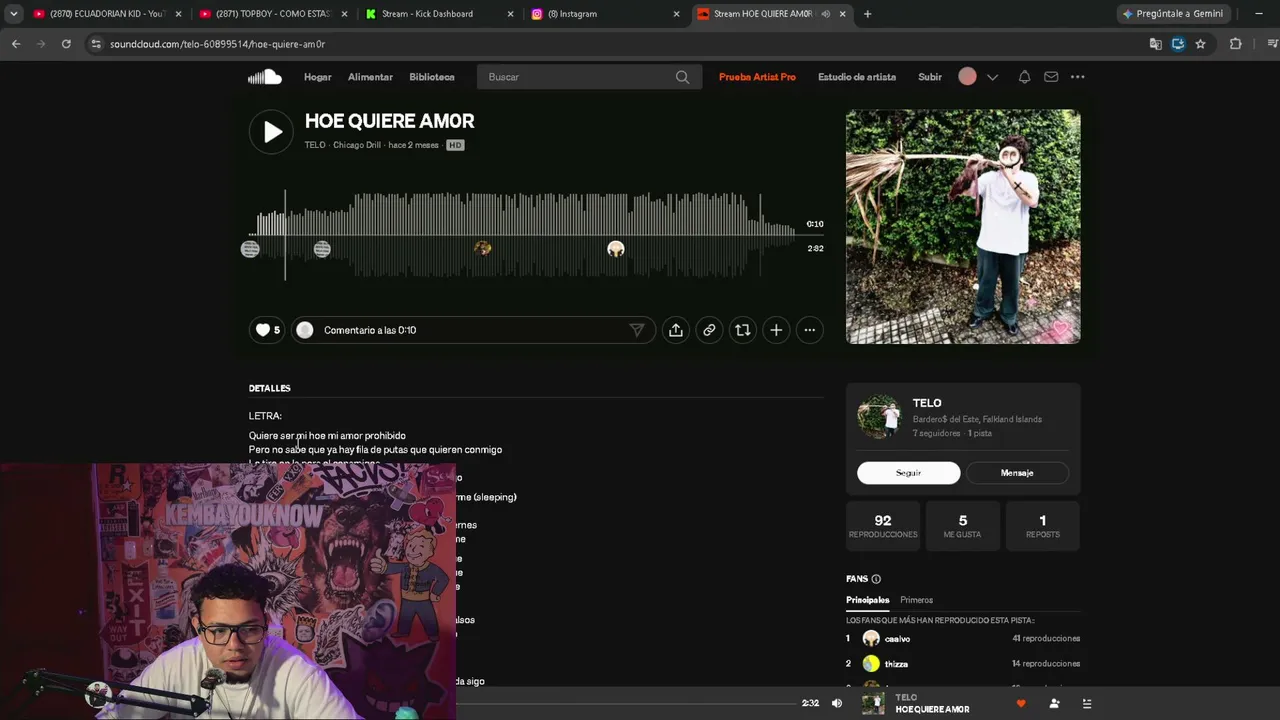This screenshot has width=1280, height=720.
Task: Click Subir to upload a track
Action: 930,77
